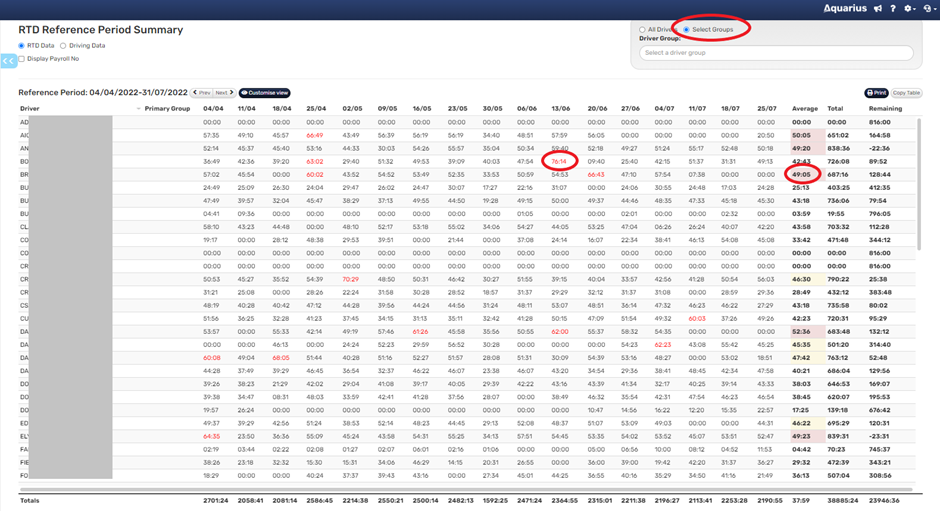Go to next reference period
This screenshot has width=940, height=511.
click(x=225, y=93)
